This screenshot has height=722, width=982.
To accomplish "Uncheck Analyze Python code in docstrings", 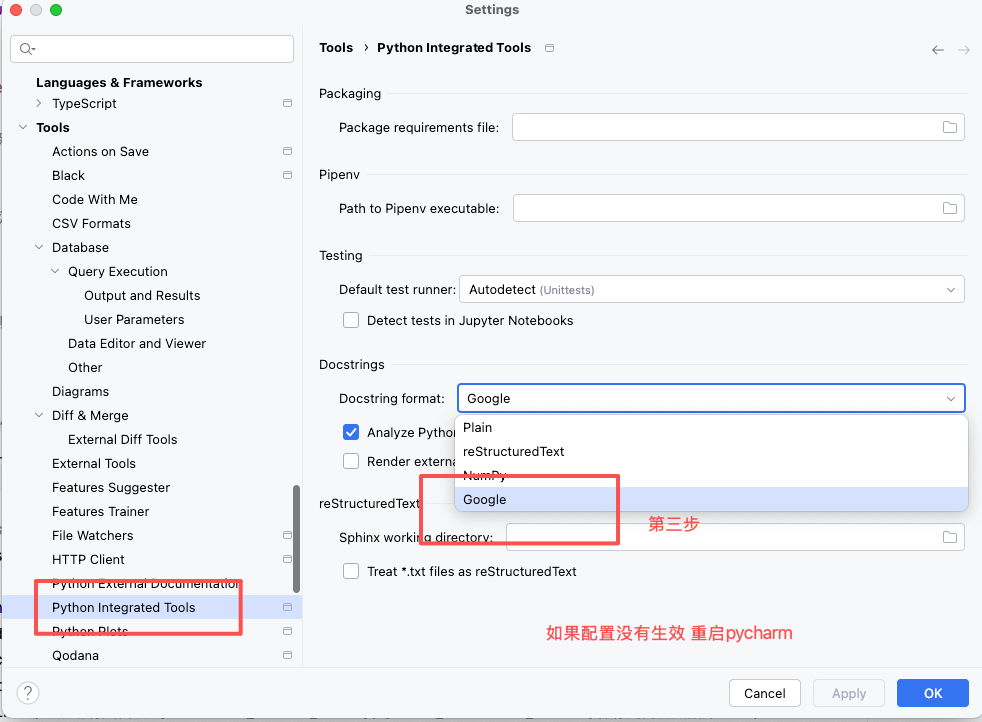I will [351, 432].
